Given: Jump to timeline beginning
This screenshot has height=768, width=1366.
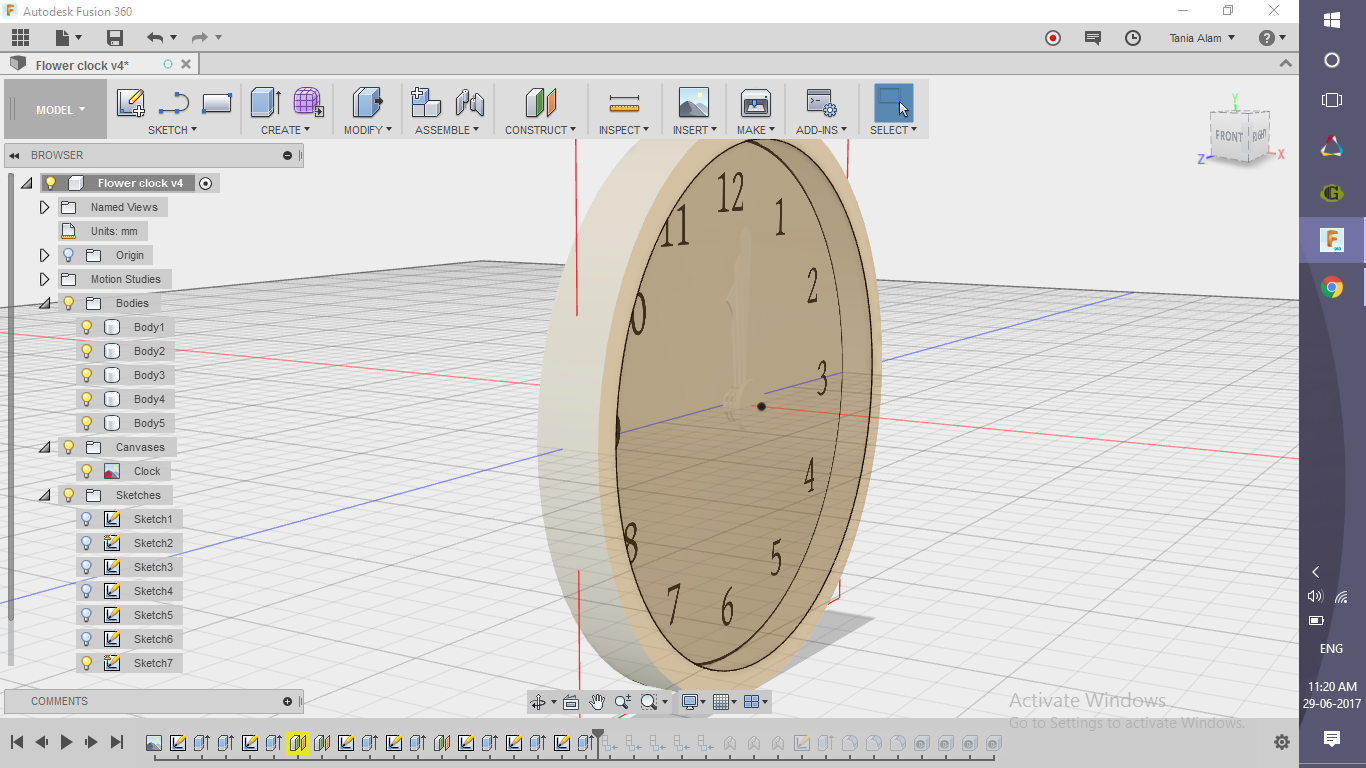Looking at the screenshot, I should click(17, 742).
